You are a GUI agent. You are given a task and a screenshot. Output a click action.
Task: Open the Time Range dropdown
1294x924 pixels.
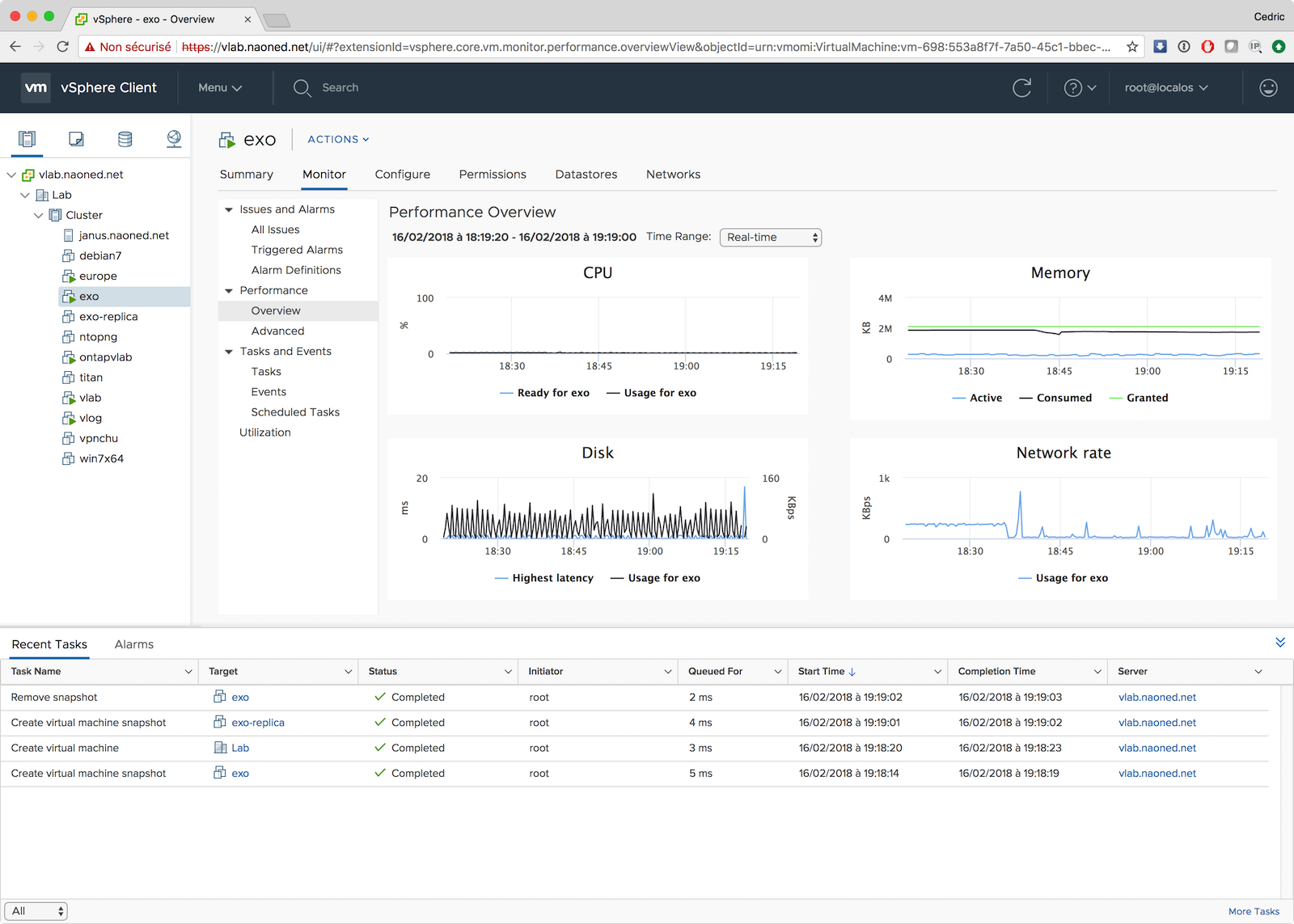(x=771, y=237)
